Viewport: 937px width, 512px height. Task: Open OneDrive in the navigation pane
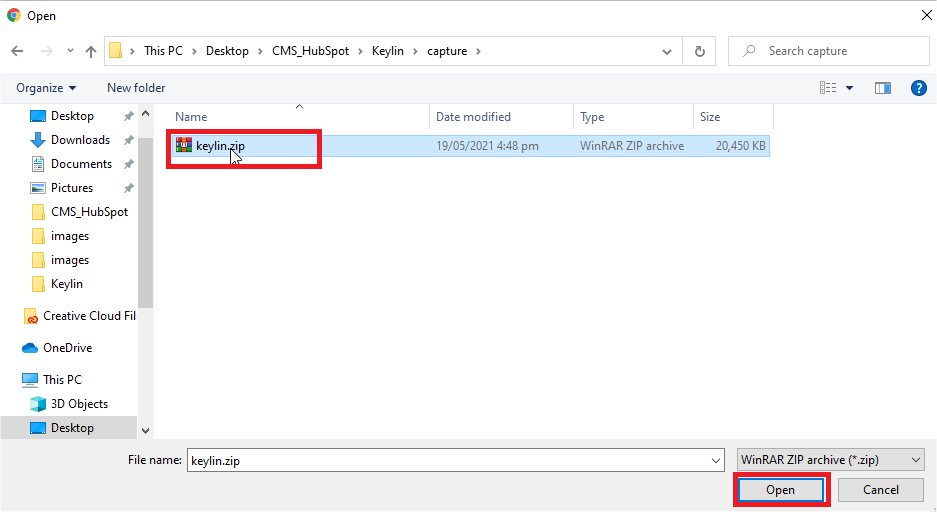pos(67,348)
